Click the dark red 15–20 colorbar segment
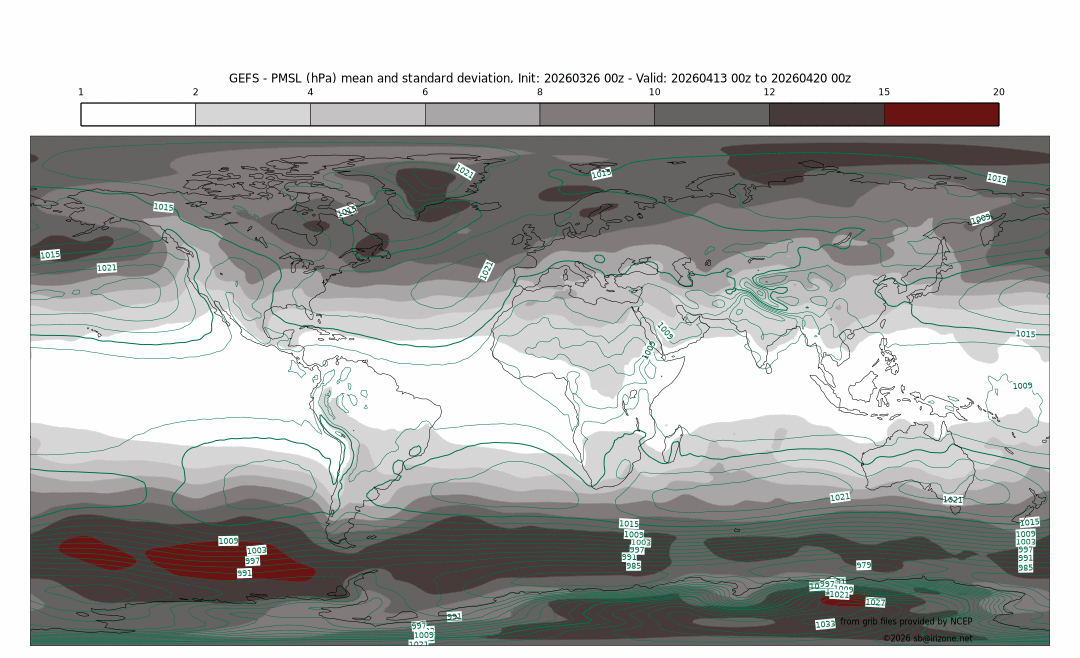Screen dimensions: 1080x658 (941, 114)
